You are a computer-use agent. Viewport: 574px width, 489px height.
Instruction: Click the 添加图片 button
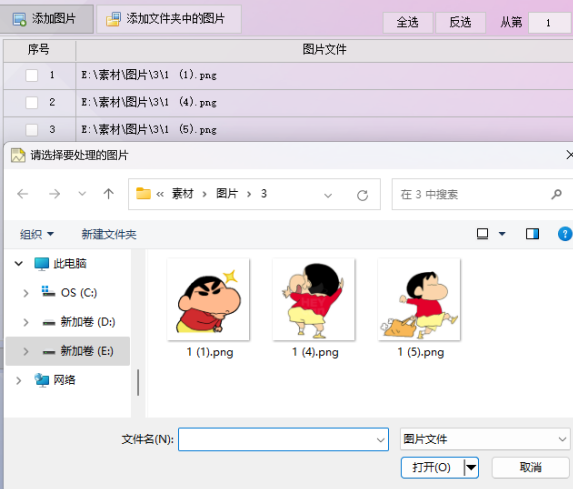point(46,19)
